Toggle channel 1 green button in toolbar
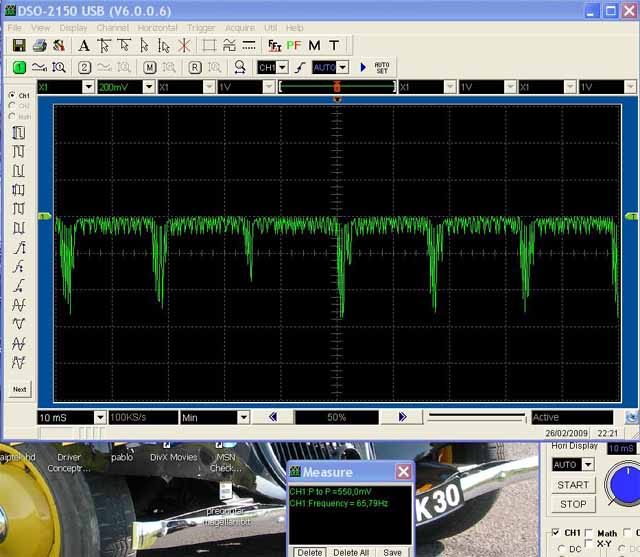Image resolution: width=640 pixels, height=557 pixels. (x=19, y=67)
